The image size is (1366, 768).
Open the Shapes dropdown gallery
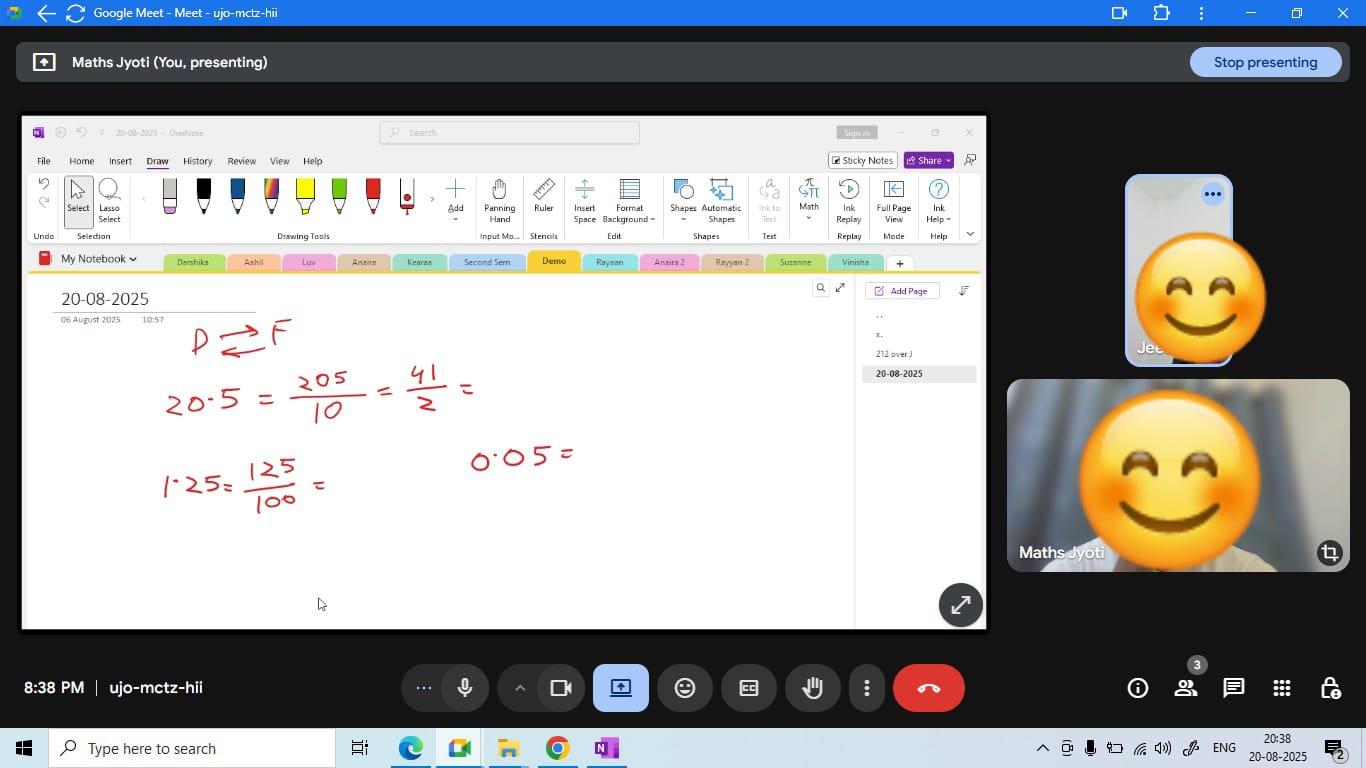683,201
